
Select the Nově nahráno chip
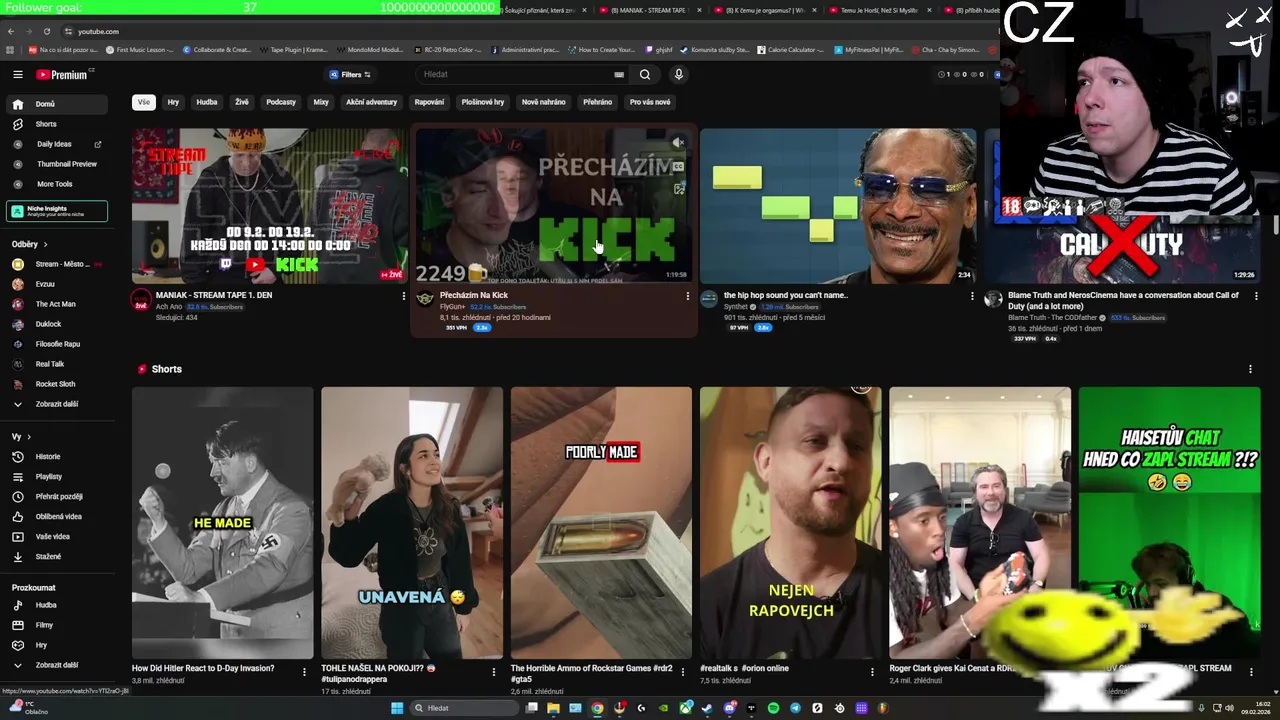tap(543, 102)
